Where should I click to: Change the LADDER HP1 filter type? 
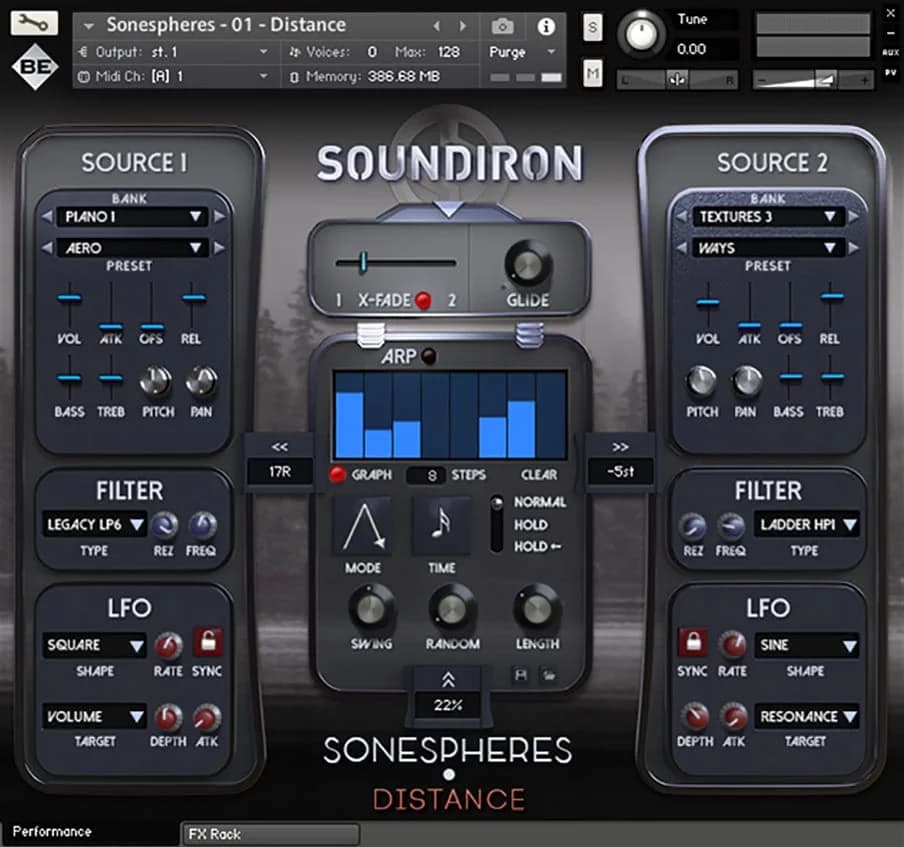tap(807, 524)
